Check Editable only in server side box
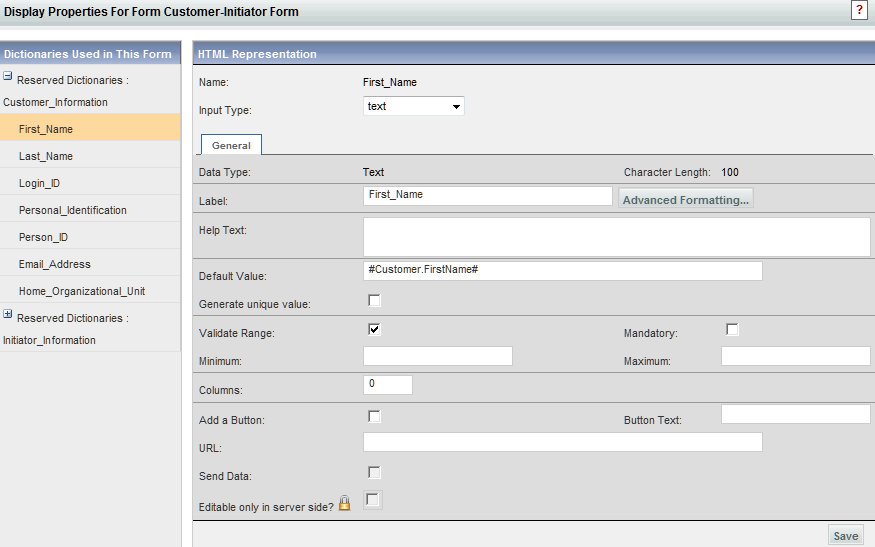The width and height of the screenshot is (875, 547). pyautogui.click(x=373, y=500)
